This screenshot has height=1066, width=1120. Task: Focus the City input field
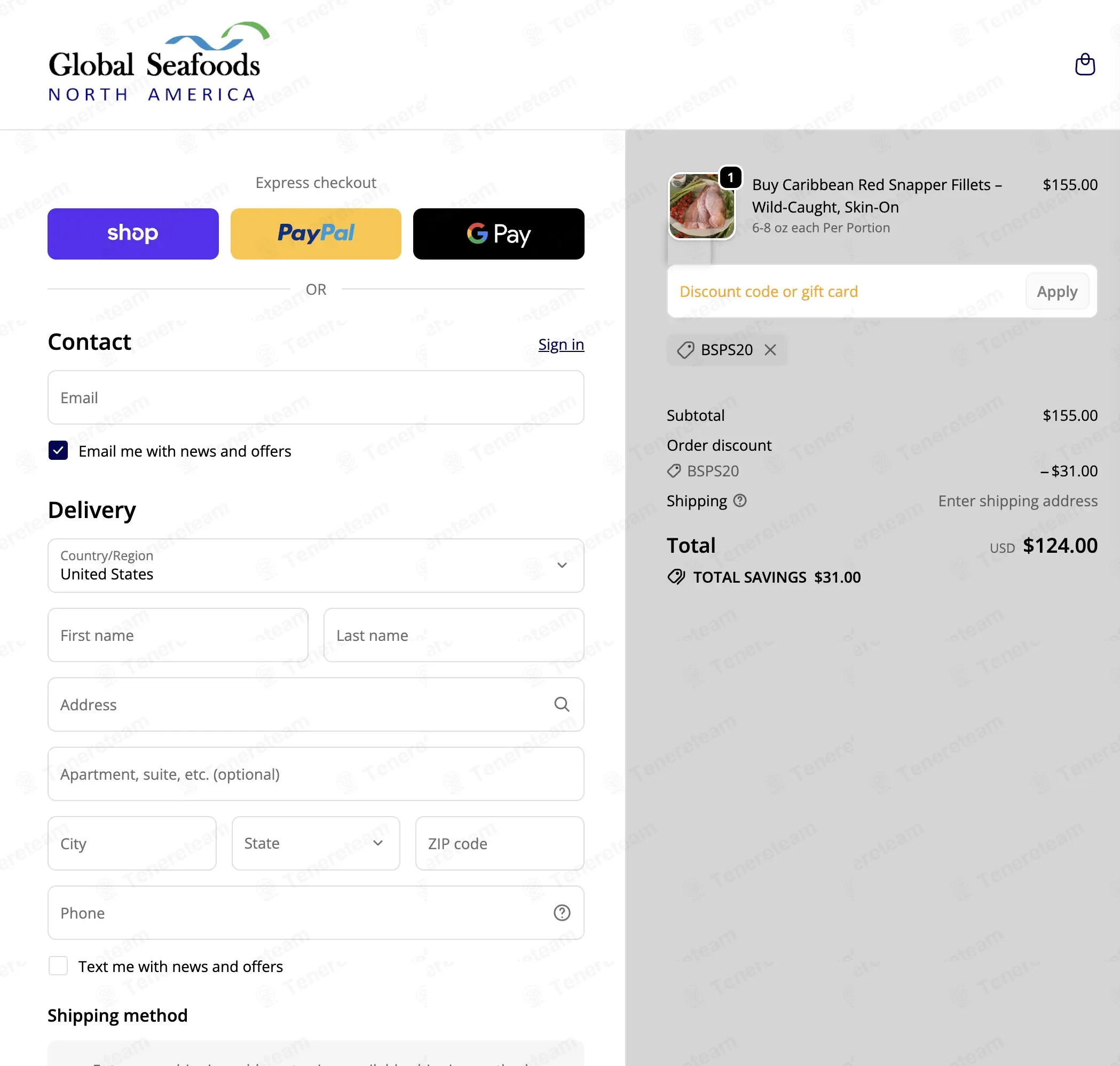[x=132, y=843]
